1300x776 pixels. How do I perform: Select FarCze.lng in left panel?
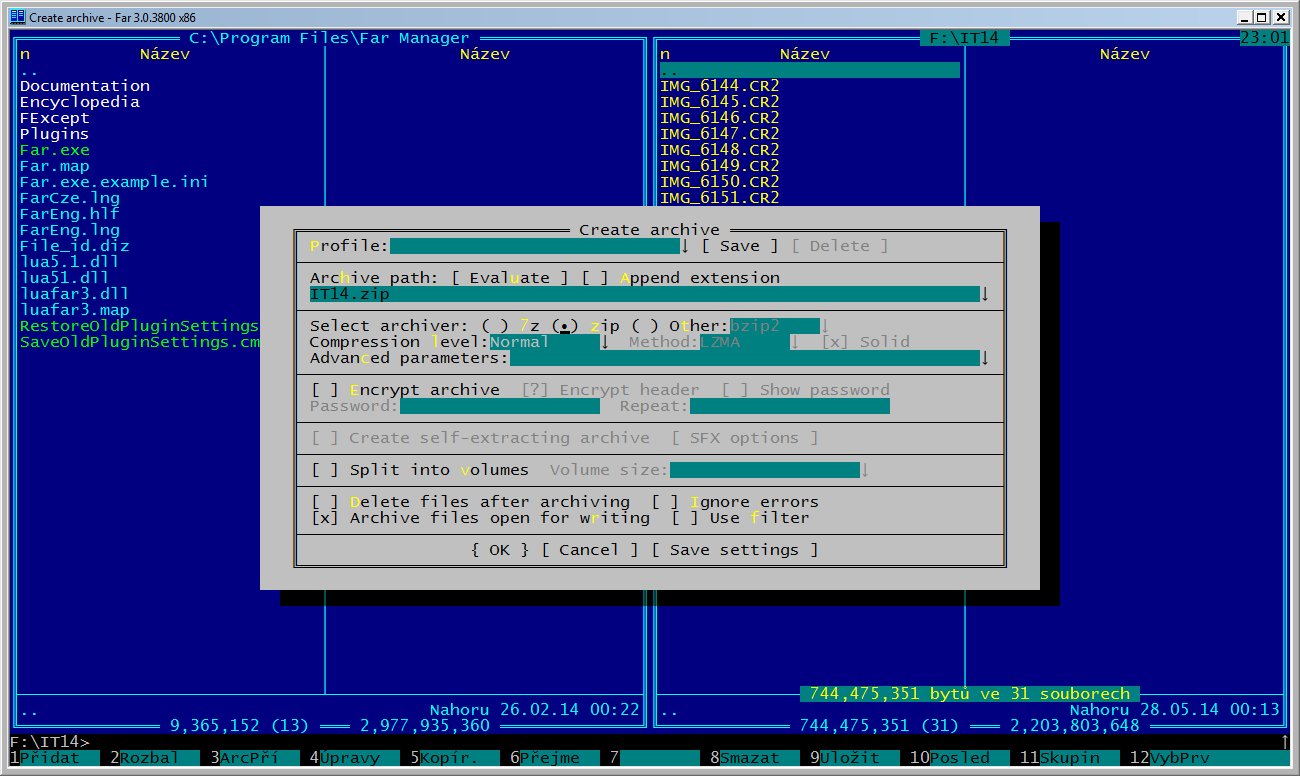[70, 198]
